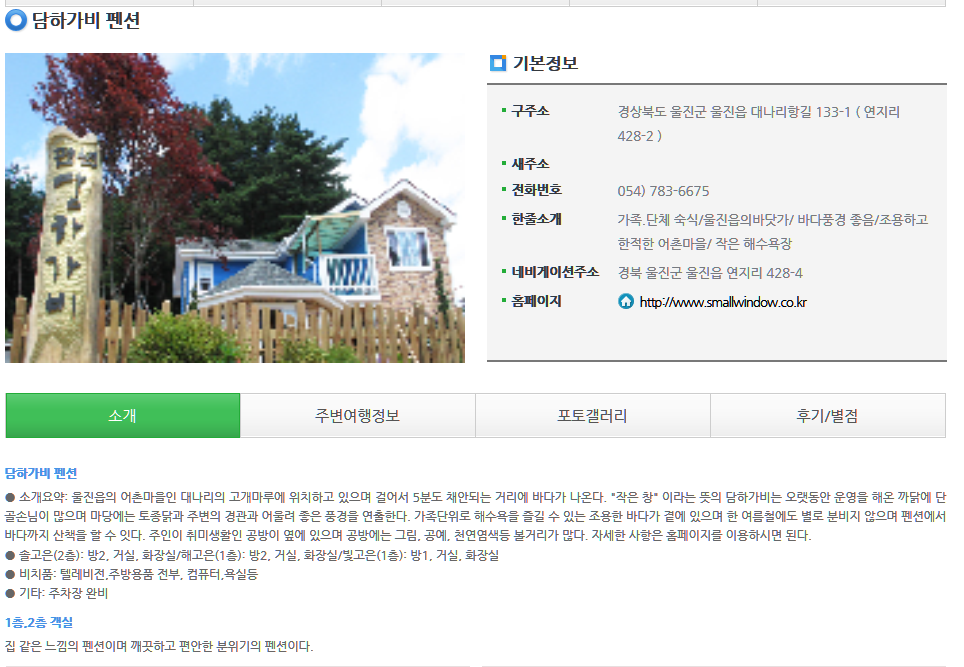Click the 기본정보 section heading

[x=545, y=63]
